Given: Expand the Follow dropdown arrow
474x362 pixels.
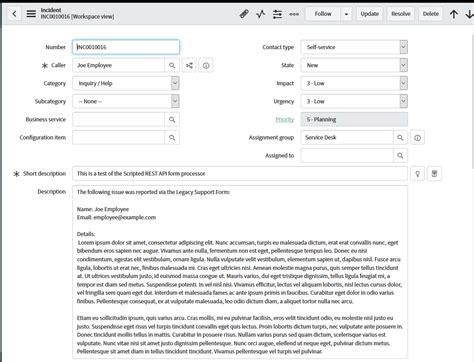Looking at the screenshot, I should click(x=346, y=14).
